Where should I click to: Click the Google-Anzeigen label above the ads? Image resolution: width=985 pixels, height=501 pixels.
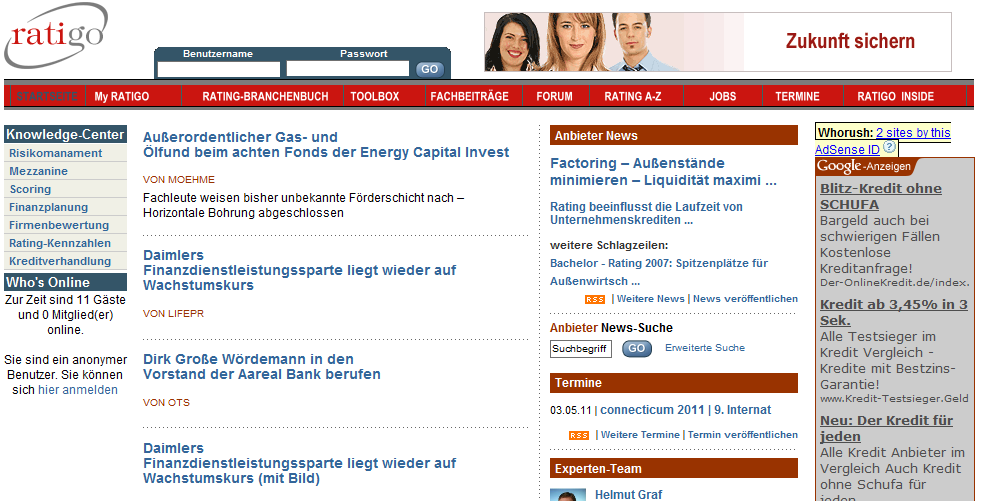point(864,166)
